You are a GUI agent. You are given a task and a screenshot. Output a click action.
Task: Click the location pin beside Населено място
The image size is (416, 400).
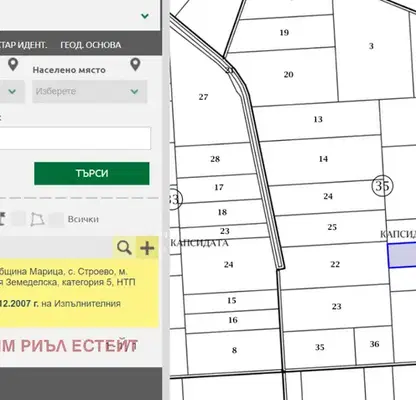tap(135, 64)
